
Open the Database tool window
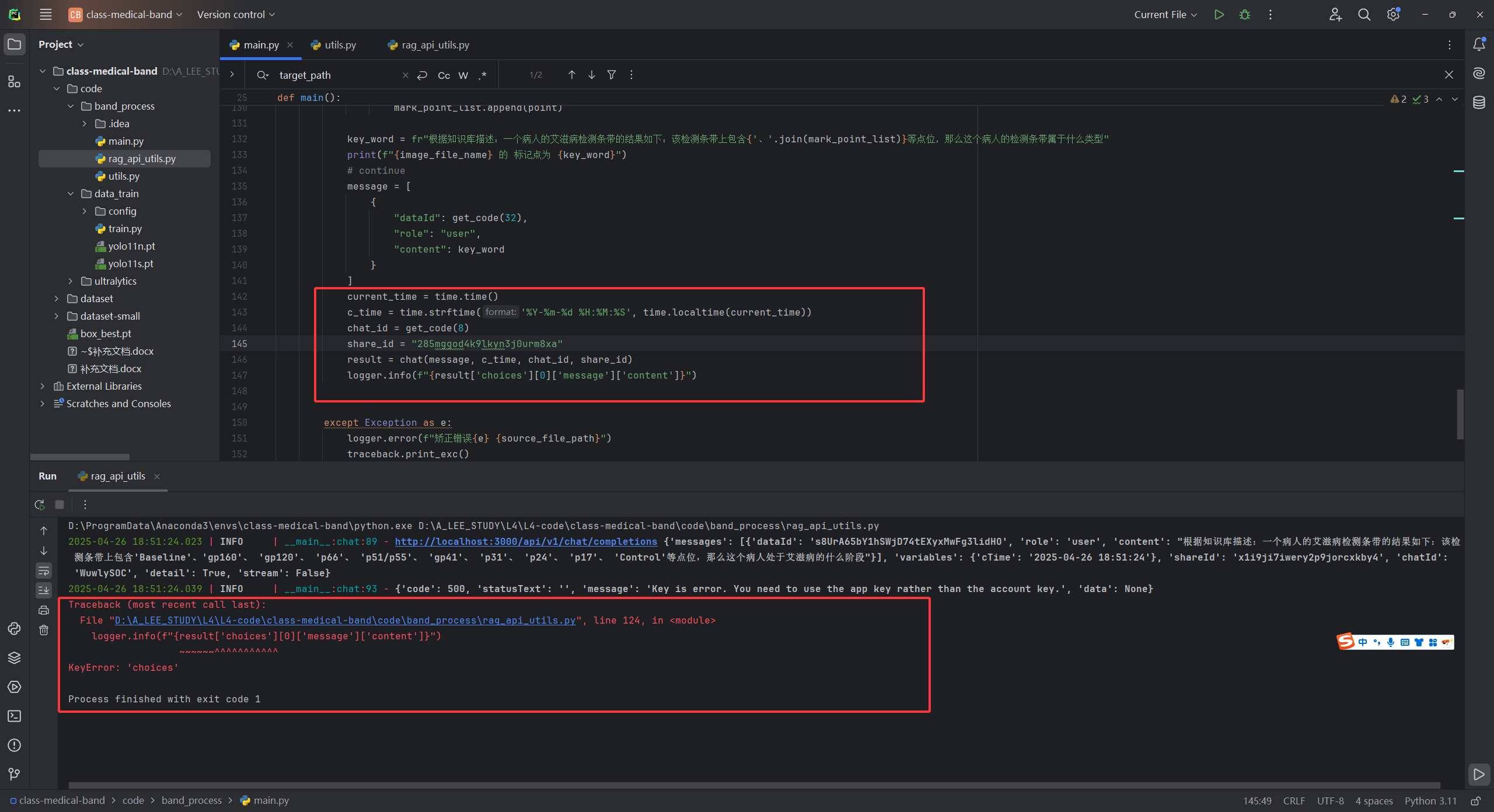1479,103
